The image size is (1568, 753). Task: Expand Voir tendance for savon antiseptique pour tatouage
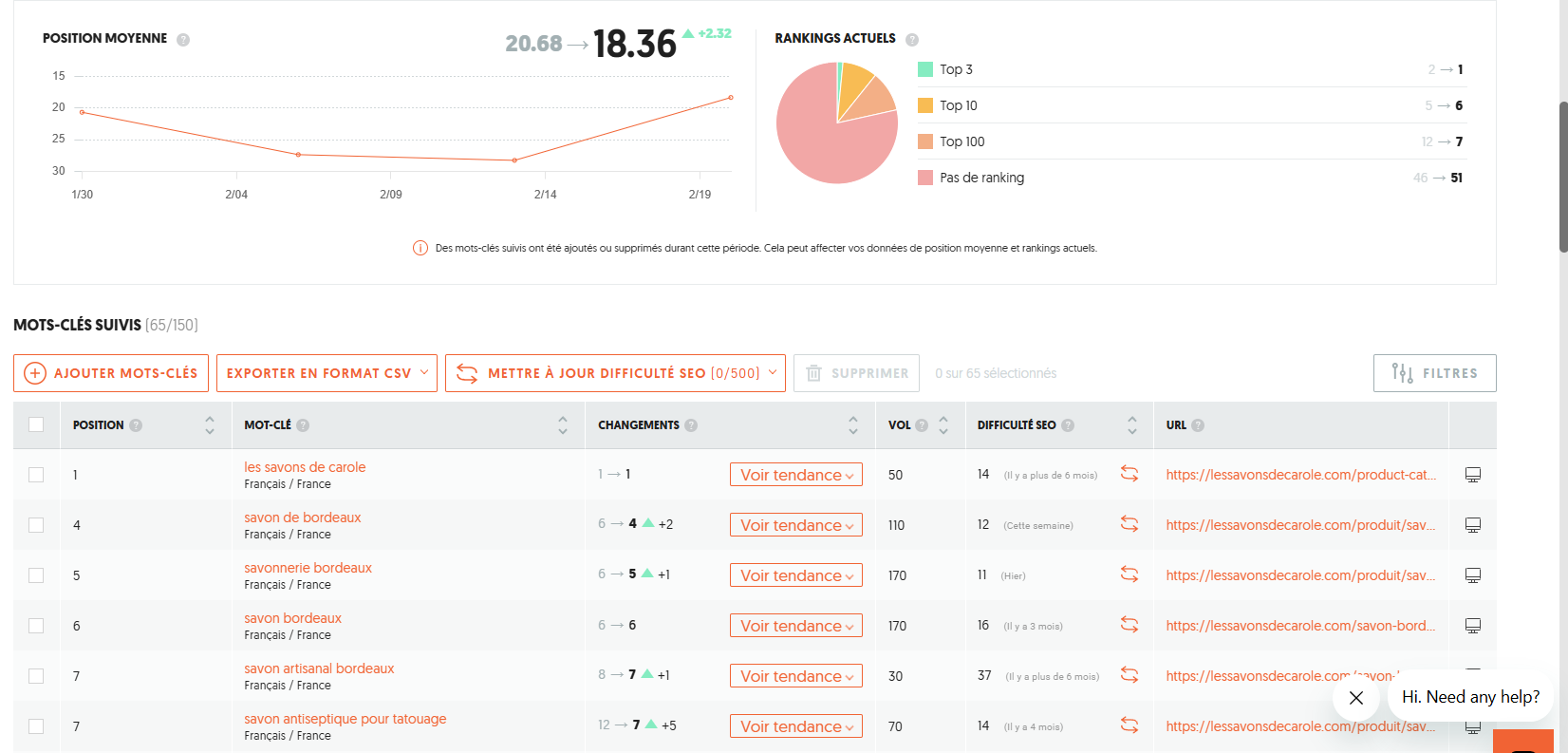click(x=796, y=726)
